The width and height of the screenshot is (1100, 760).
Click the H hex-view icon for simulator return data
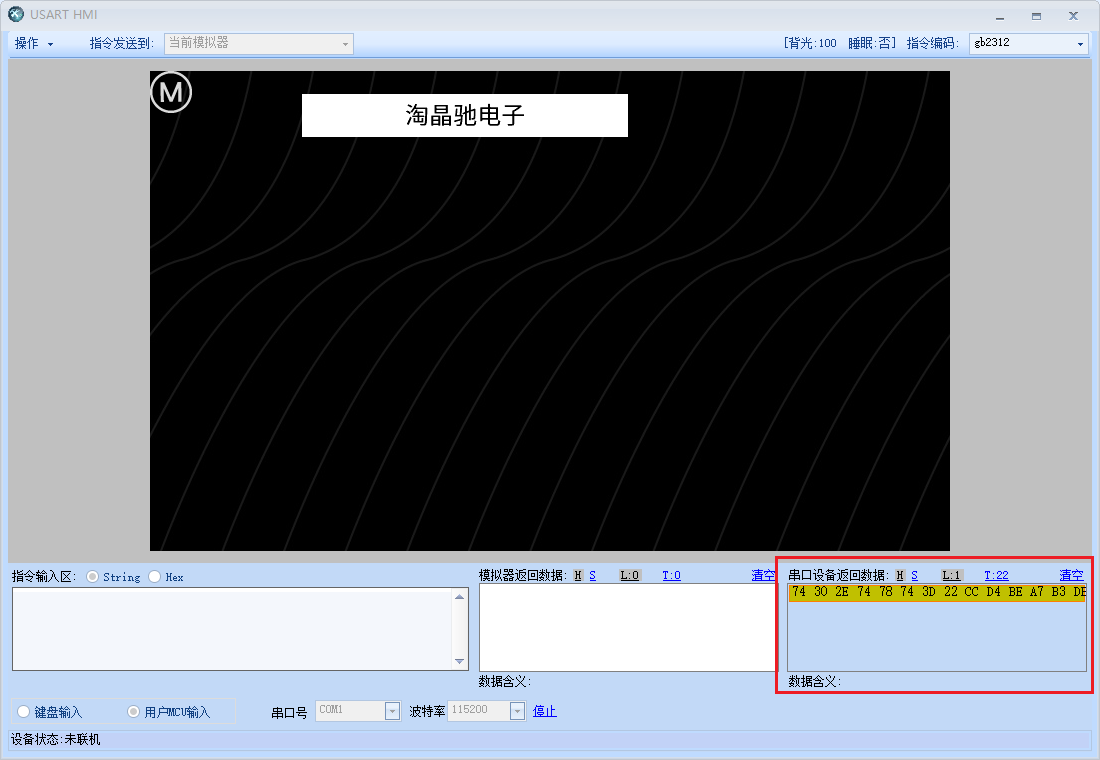pyautogui.click(x=578, y=575)
